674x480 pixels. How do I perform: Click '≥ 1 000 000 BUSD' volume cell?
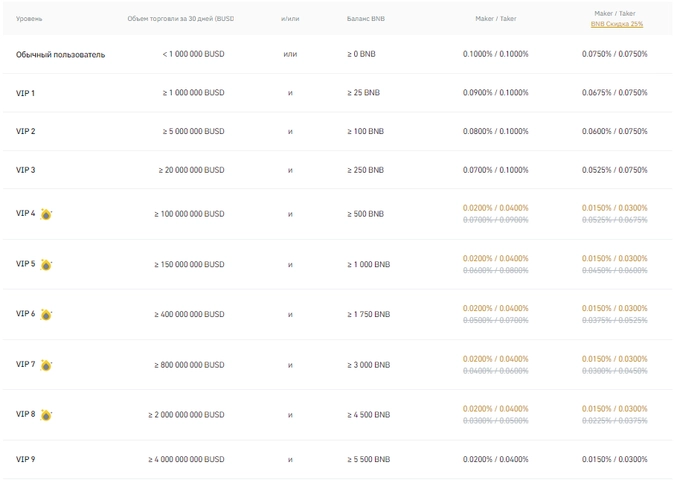pos(193,93)
